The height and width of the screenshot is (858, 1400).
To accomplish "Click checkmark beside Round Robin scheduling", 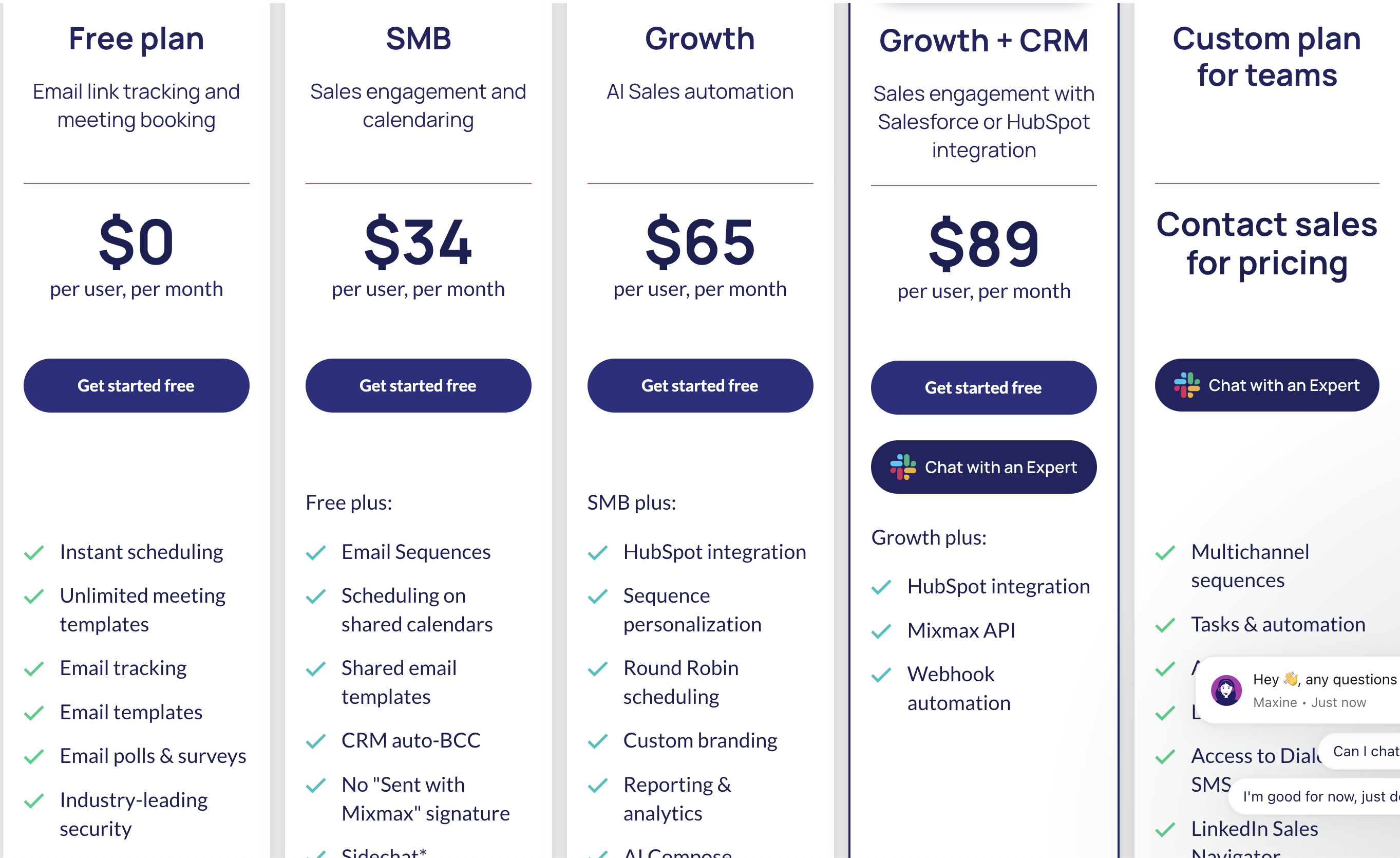I will pos(598,668).
